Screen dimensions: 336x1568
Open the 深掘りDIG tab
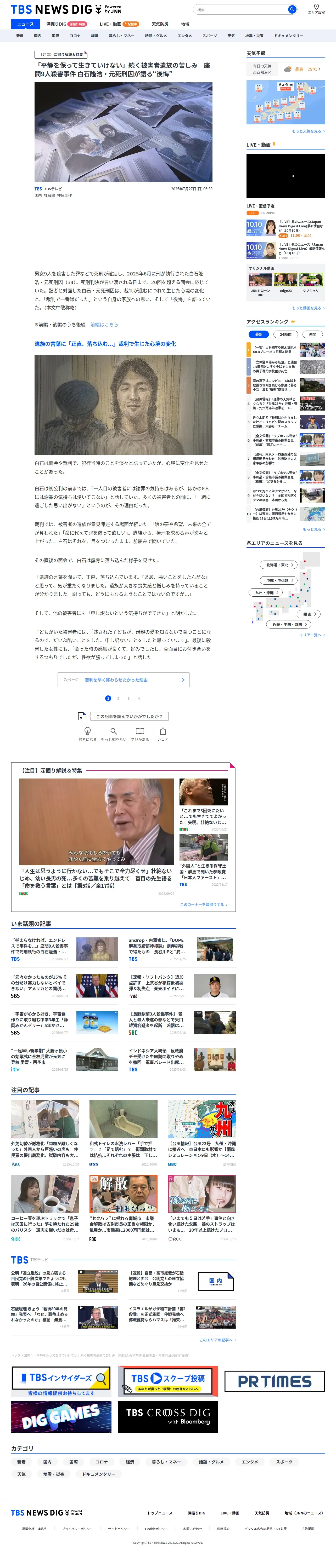66,24
